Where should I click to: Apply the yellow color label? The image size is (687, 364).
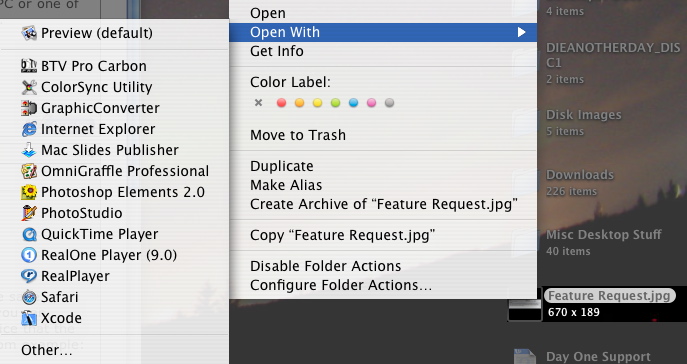click(317, 103)
